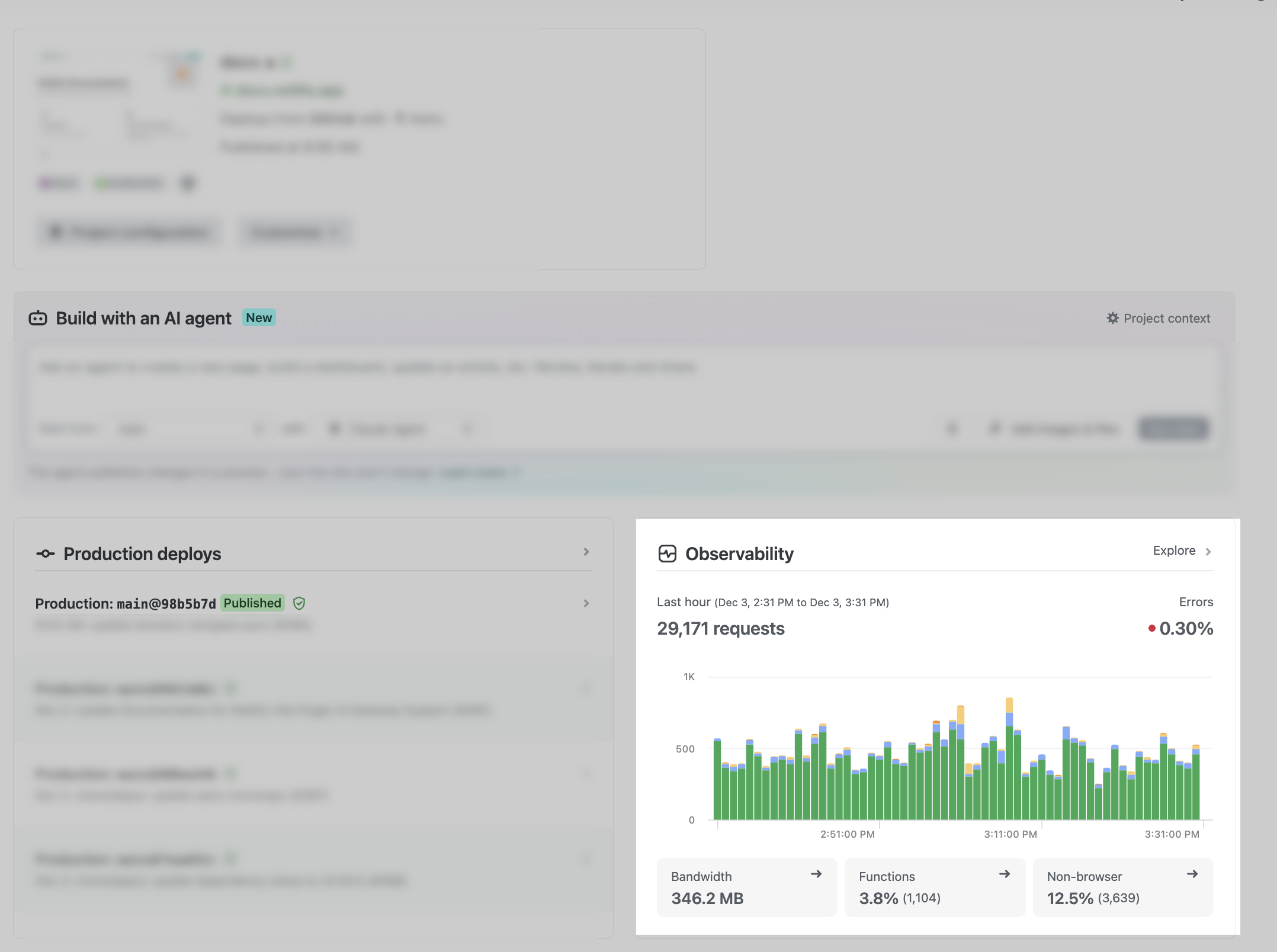Viewport: 1277px width, 952px height.
Task: Click the Project context button
Action: [x=1158, y=318]
